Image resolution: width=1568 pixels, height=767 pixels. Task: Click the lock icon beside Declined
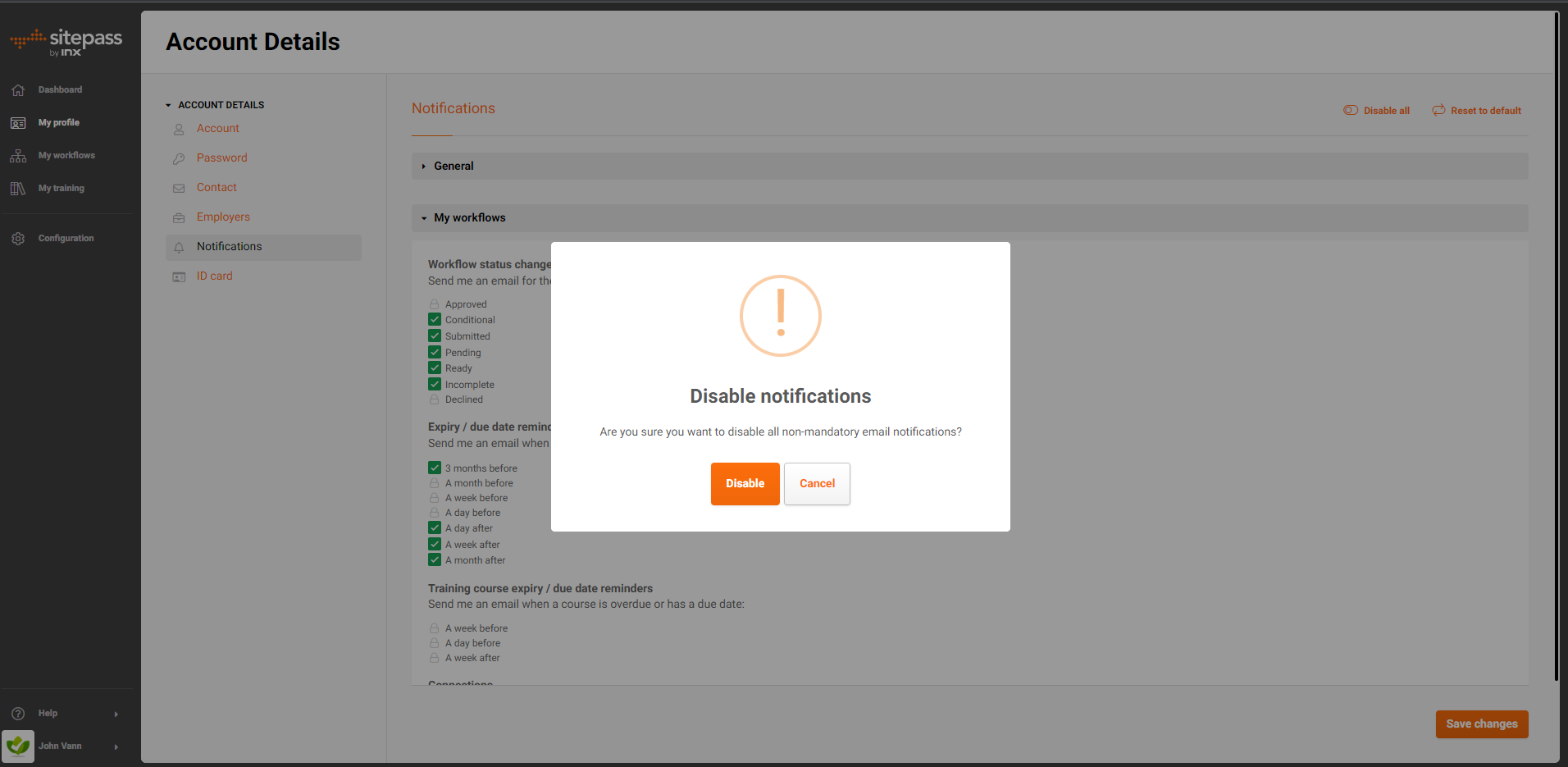[435, 399]
